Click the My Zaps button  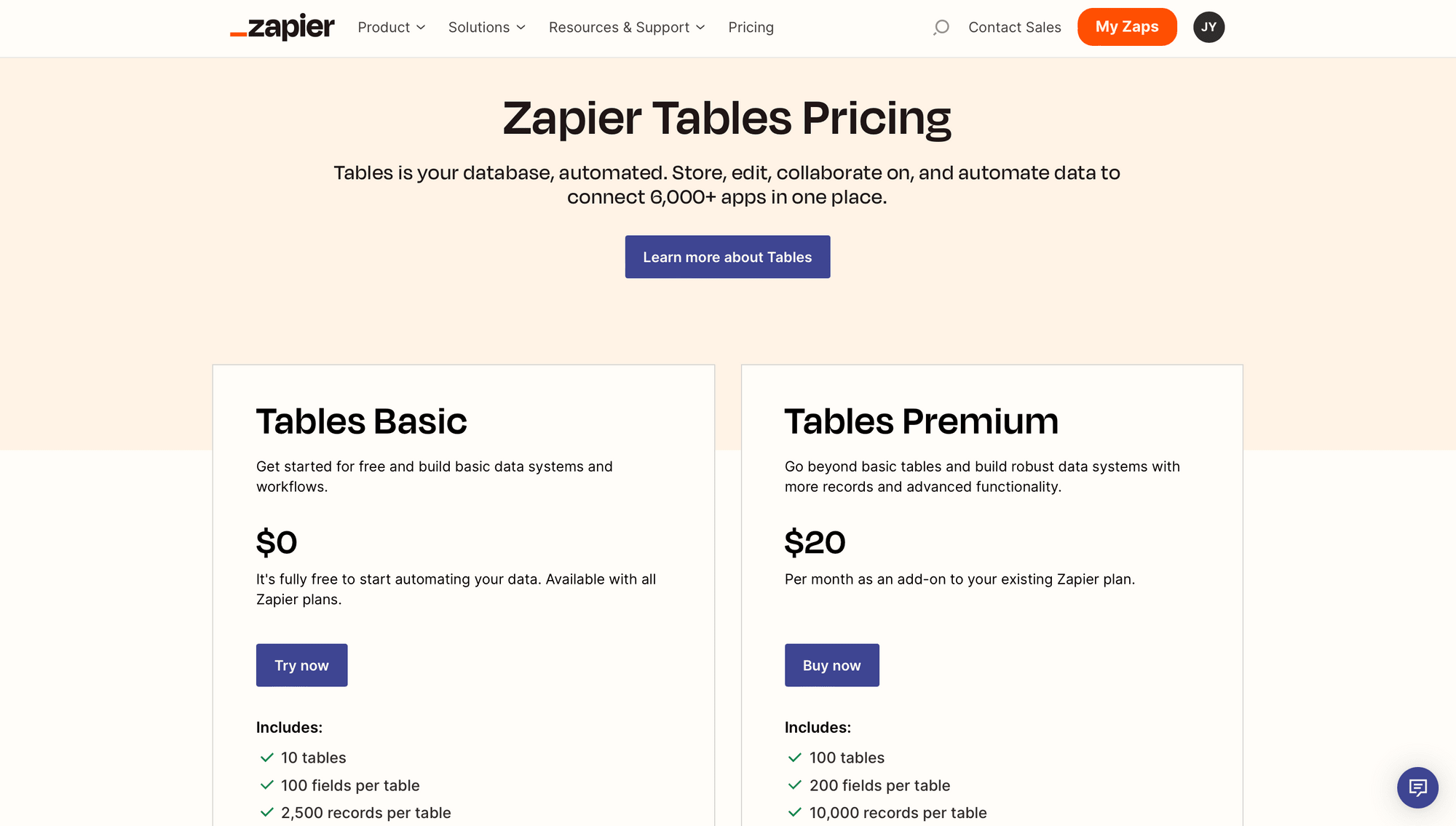click(x=1127, y=26)
